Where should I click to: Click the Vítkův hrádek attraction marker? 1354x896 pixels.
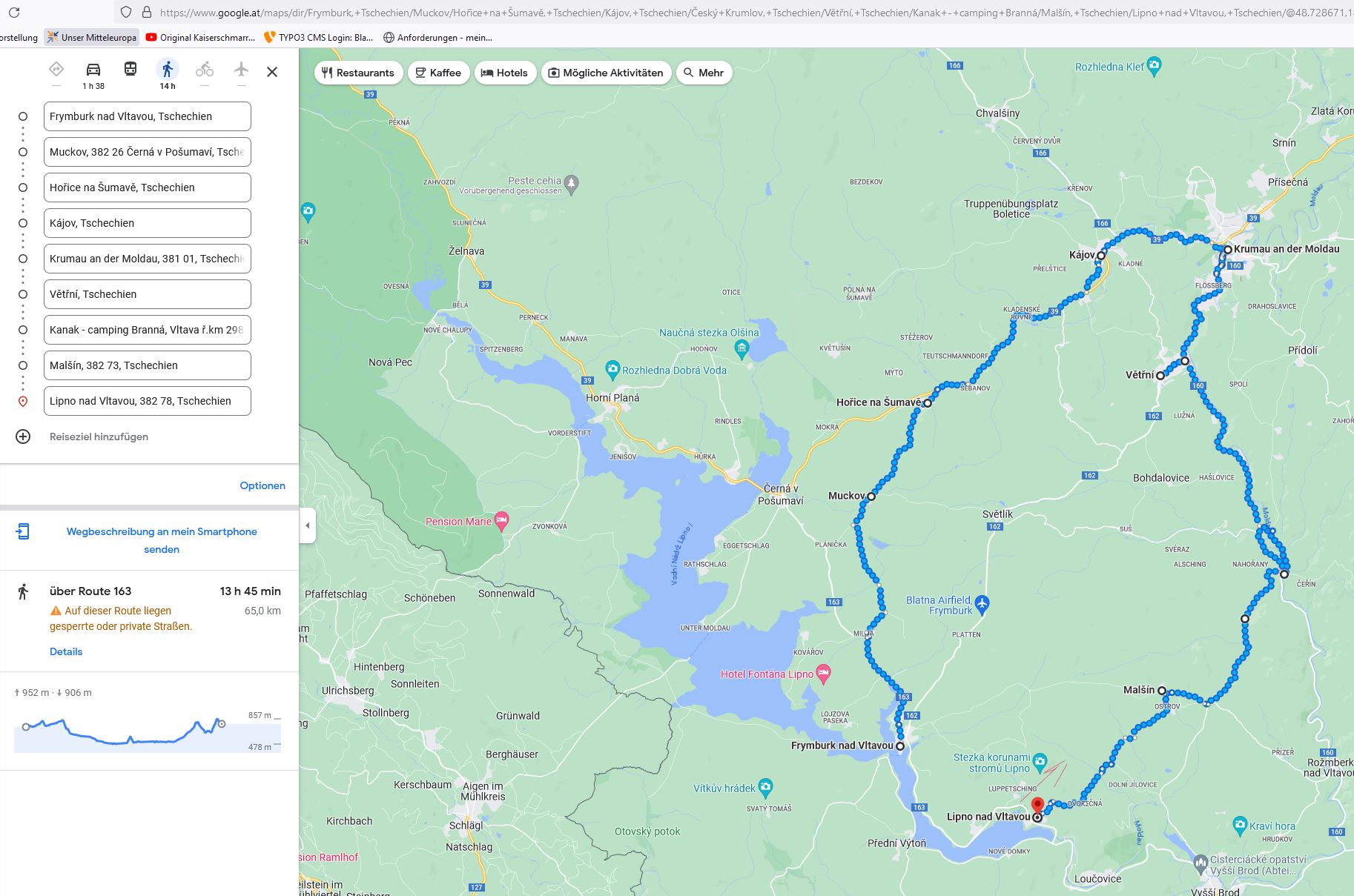tap(766, 787)
